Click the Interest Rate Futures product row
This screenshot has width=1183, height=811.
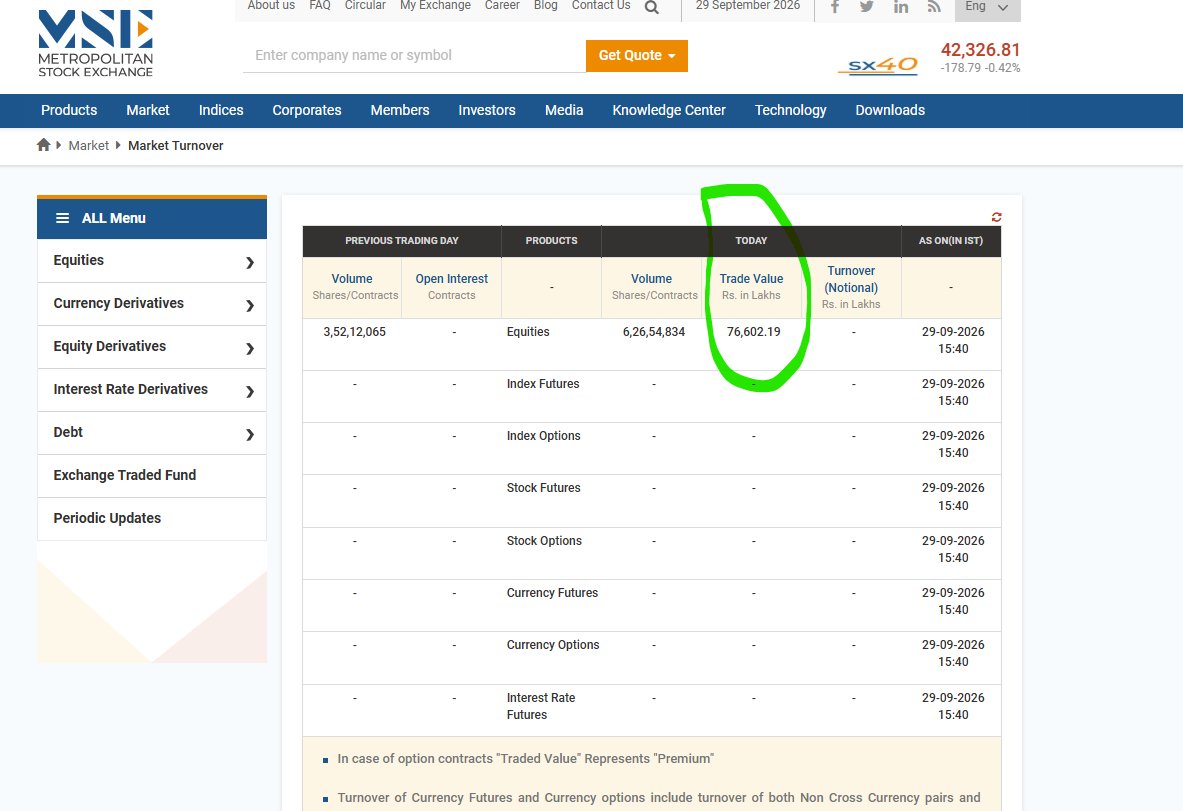click(652, 710)
